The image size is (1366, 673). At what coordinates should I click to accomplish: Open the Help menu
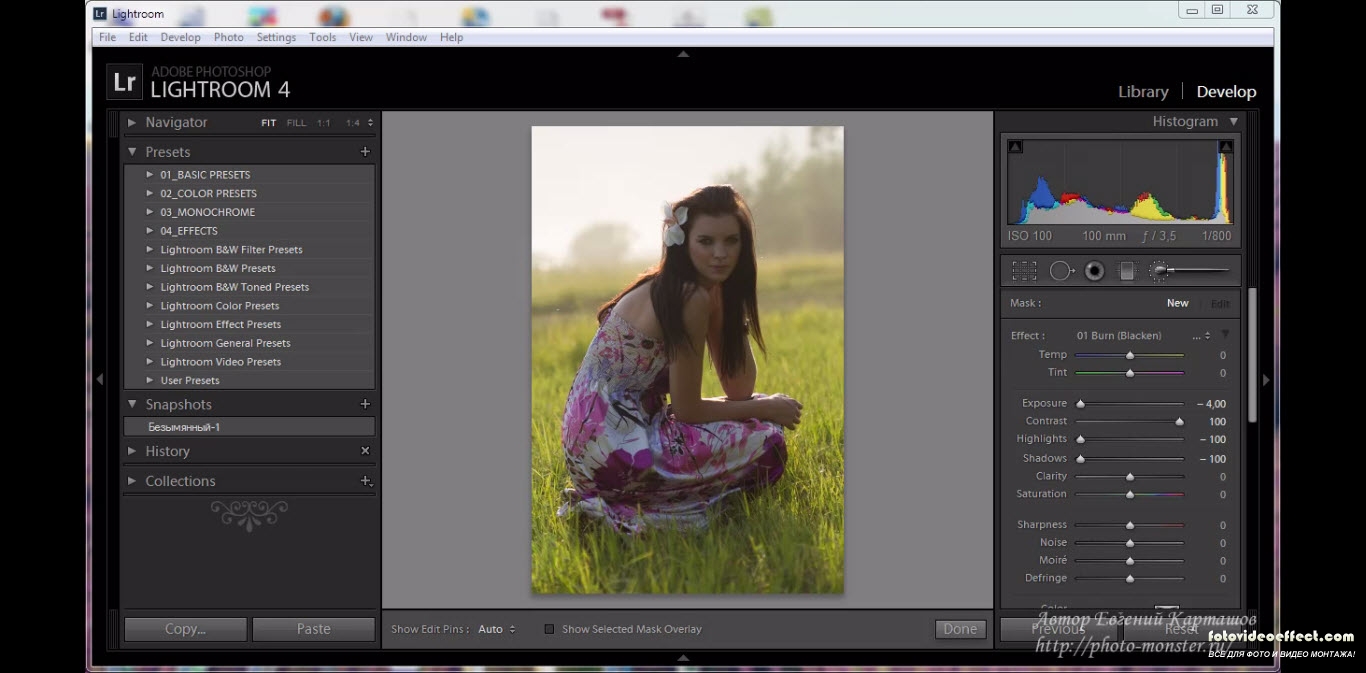click(452, 37)
